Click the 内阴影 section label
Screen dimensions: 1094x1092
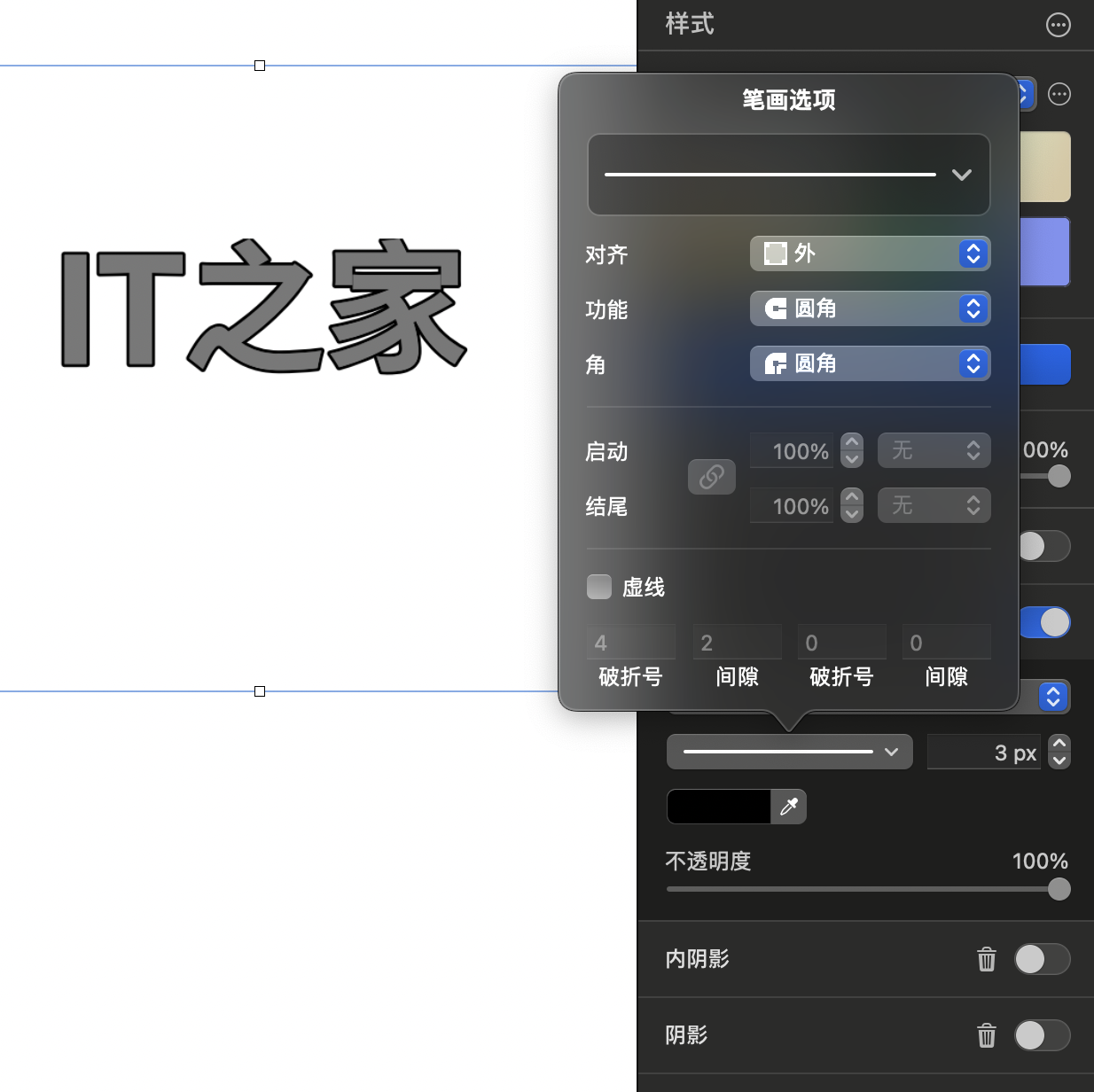(x=698, y=959)
